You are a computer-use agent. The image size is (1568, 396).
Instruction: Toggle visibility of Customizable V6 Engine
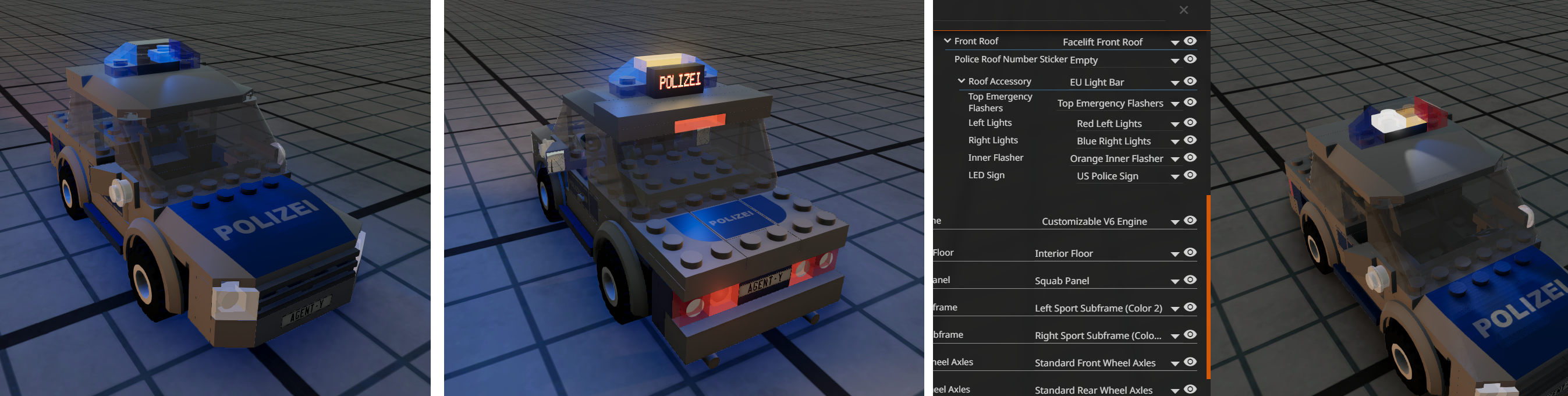[x=1191, y=220]
